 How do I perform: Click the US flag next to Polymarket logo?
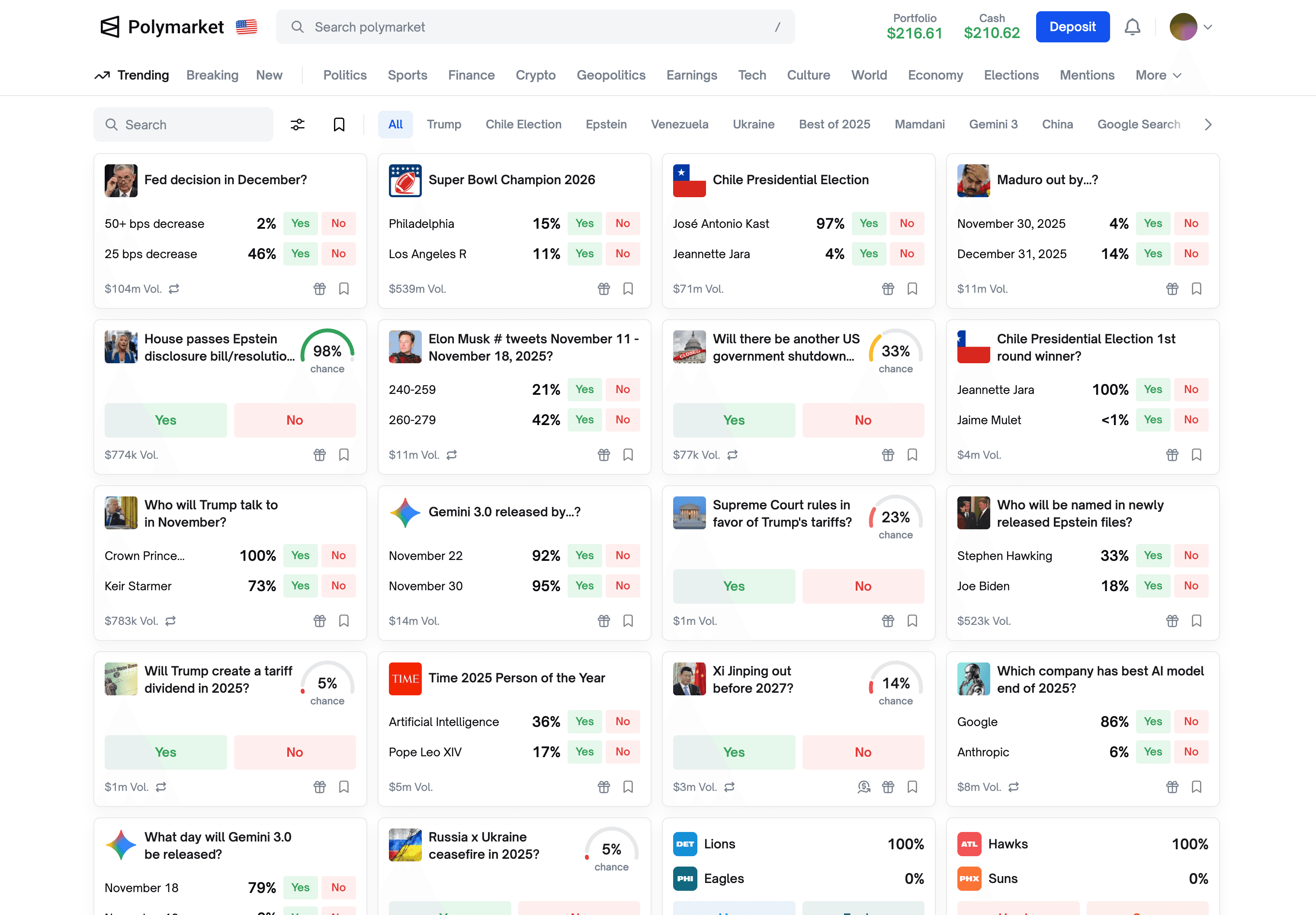tap(247, 26)
